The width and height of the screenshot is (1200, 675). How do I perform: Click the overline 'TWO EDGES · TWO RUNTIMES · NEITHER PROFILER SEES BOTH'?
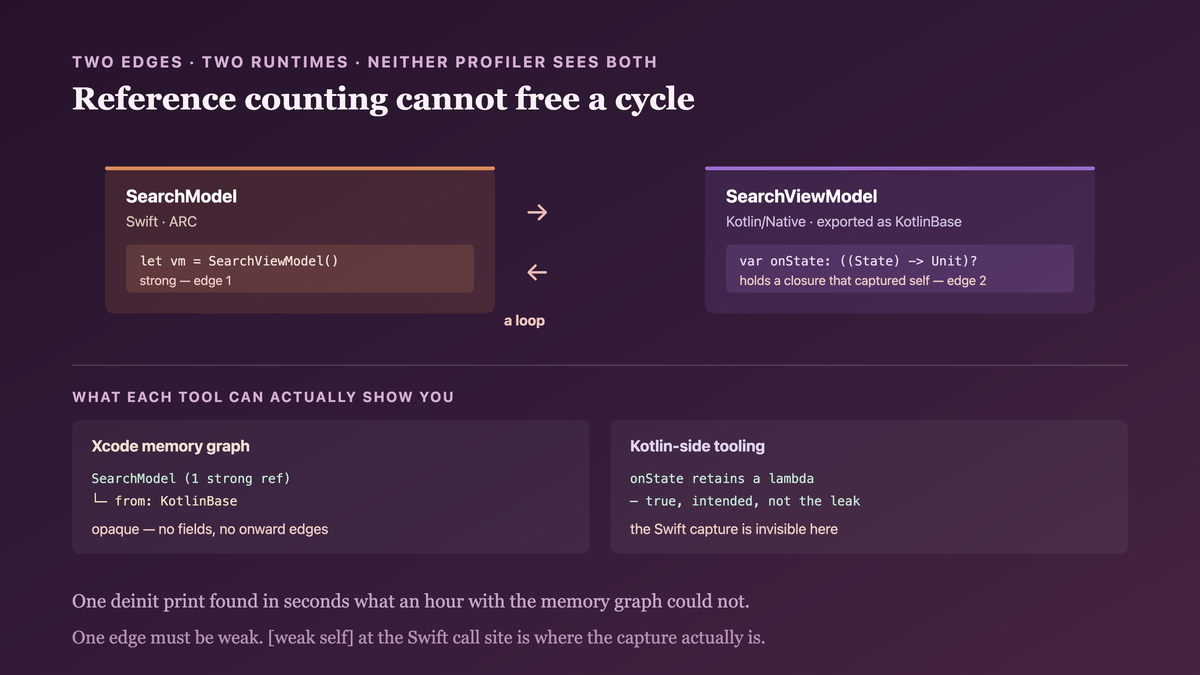pos(365,62)
